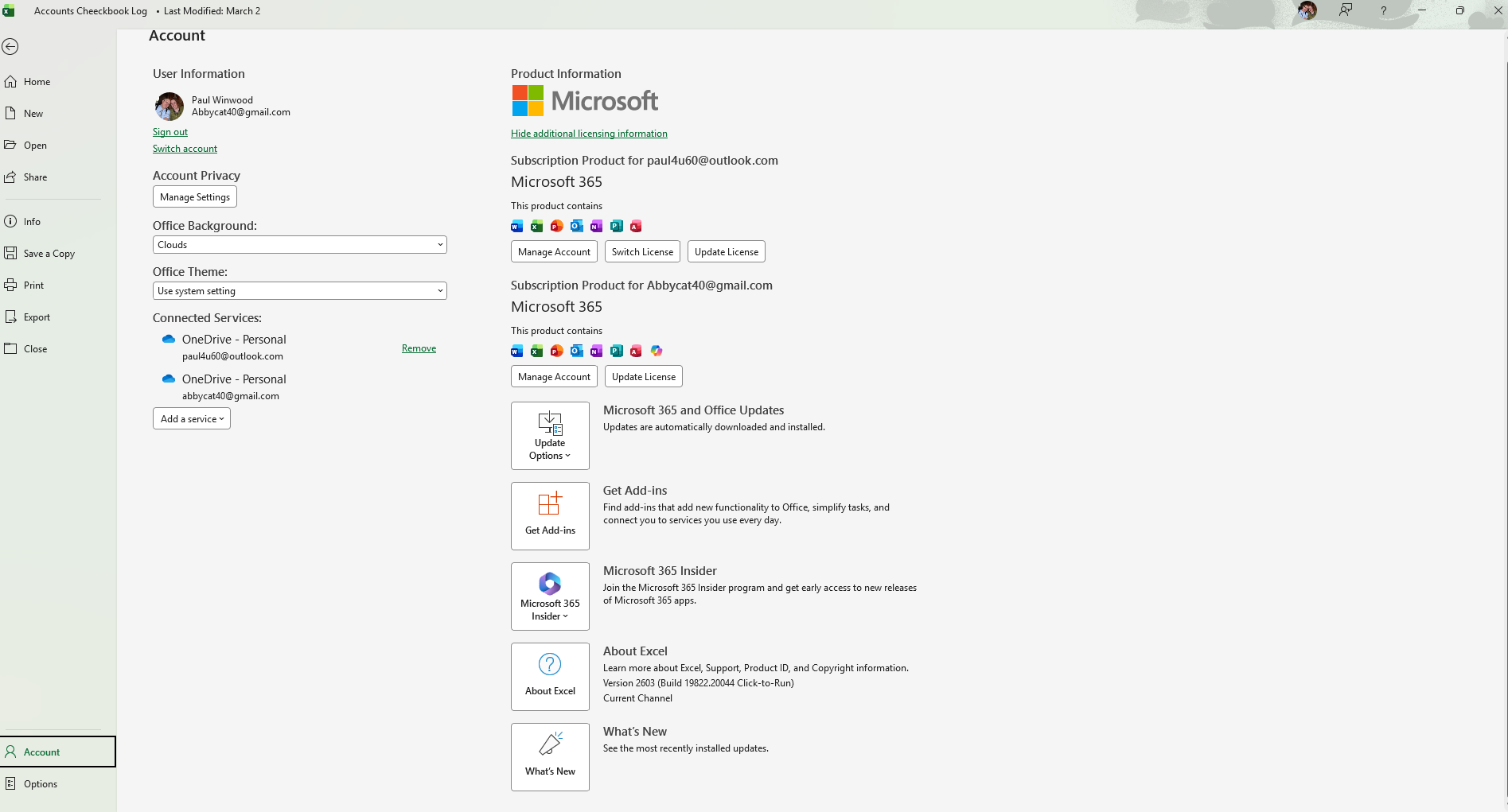
Task: Open the Print page
Action: tap(58, 286)
